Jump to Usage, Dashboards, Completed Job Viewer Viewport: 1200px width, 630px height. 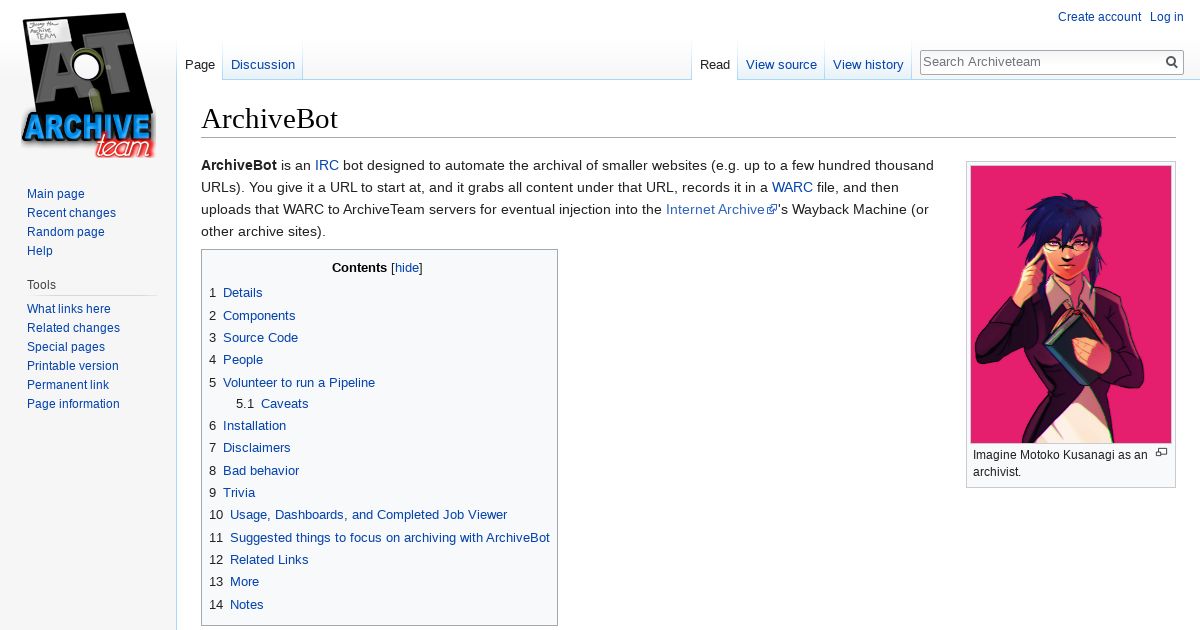[368, 515]
